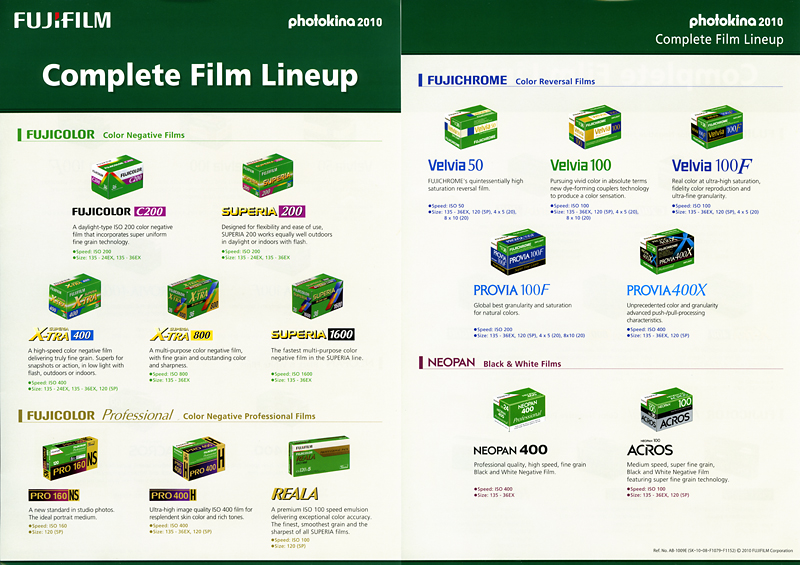This screenshot has width=800, height=565.
Task: Click the FUJICOLOR C200 product logo
Action: click(119, 211)
